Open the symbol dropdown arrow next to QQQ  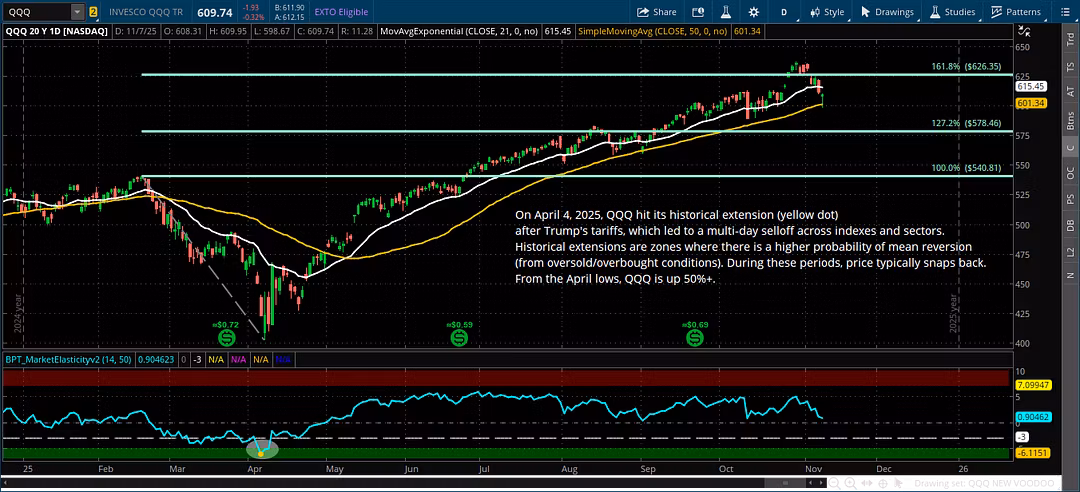click(77, 12)
